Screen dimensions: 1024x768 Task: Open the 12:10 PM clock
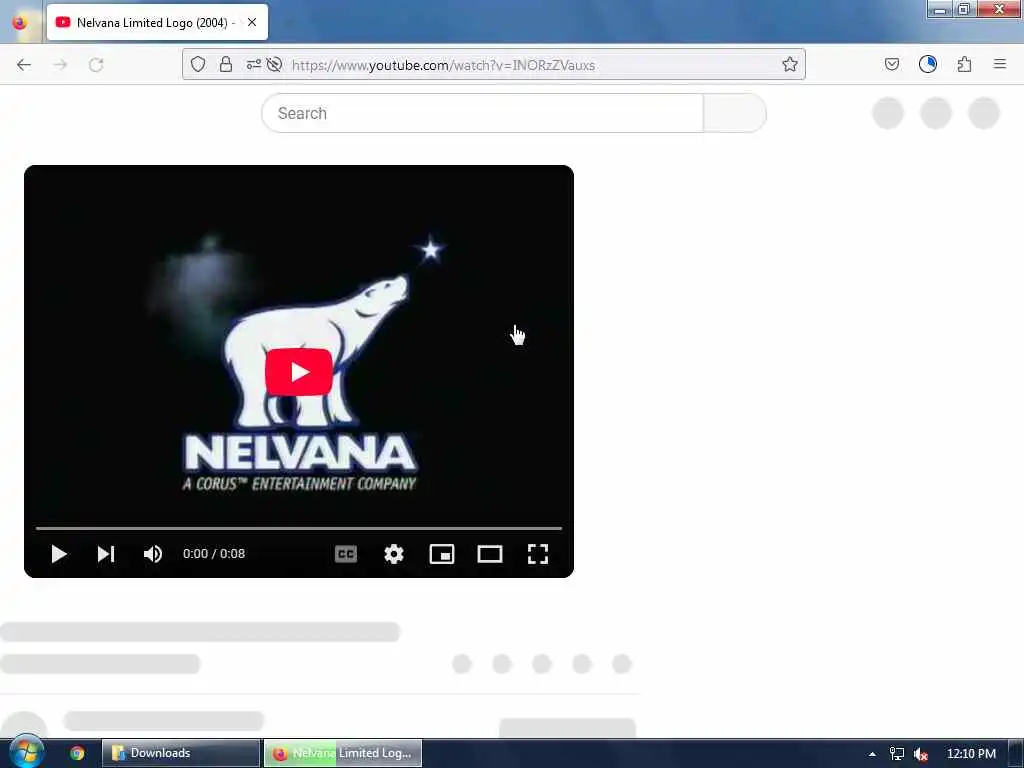point(971,754)
